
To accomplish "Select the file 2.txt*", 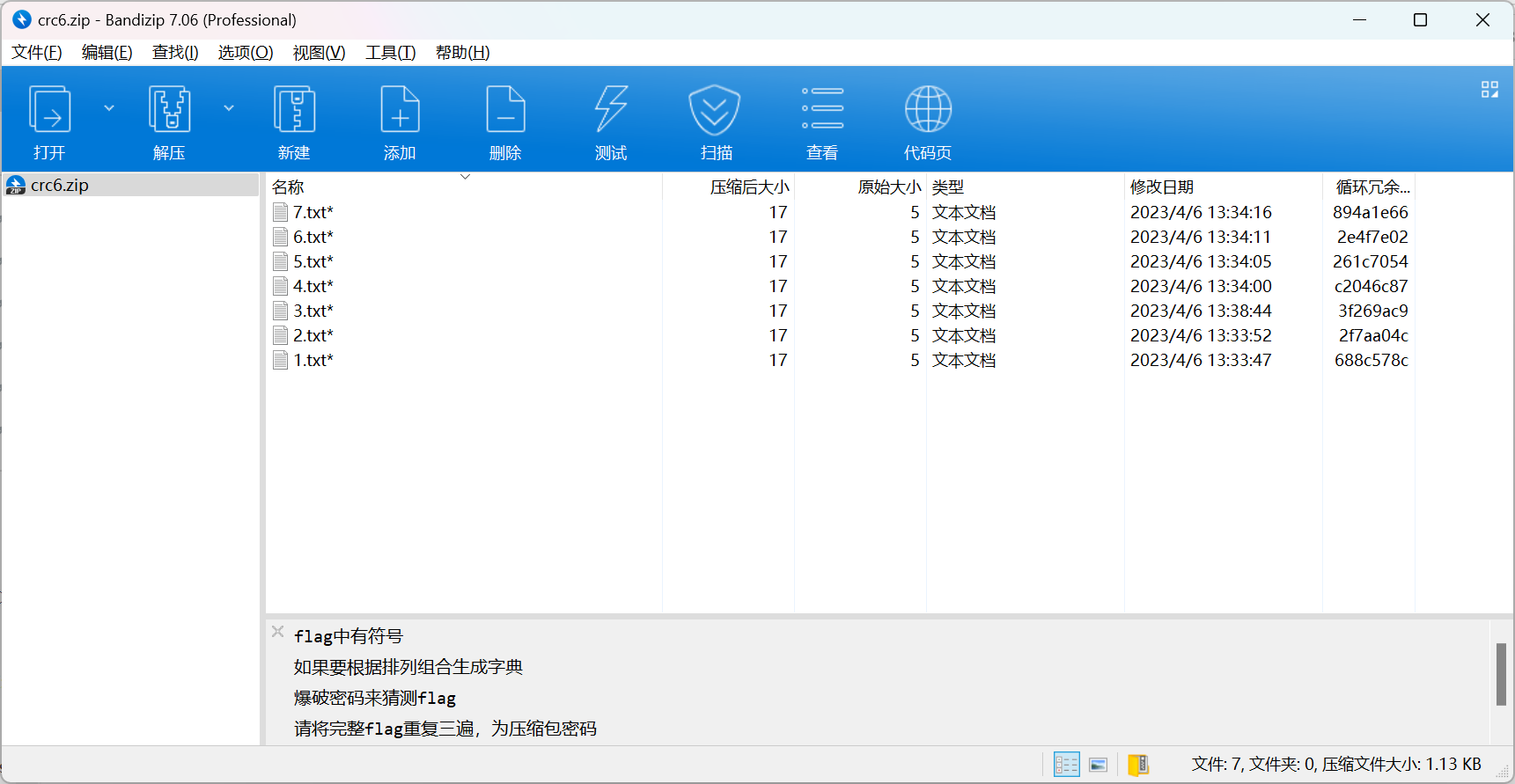I will [x=313, y=335].
